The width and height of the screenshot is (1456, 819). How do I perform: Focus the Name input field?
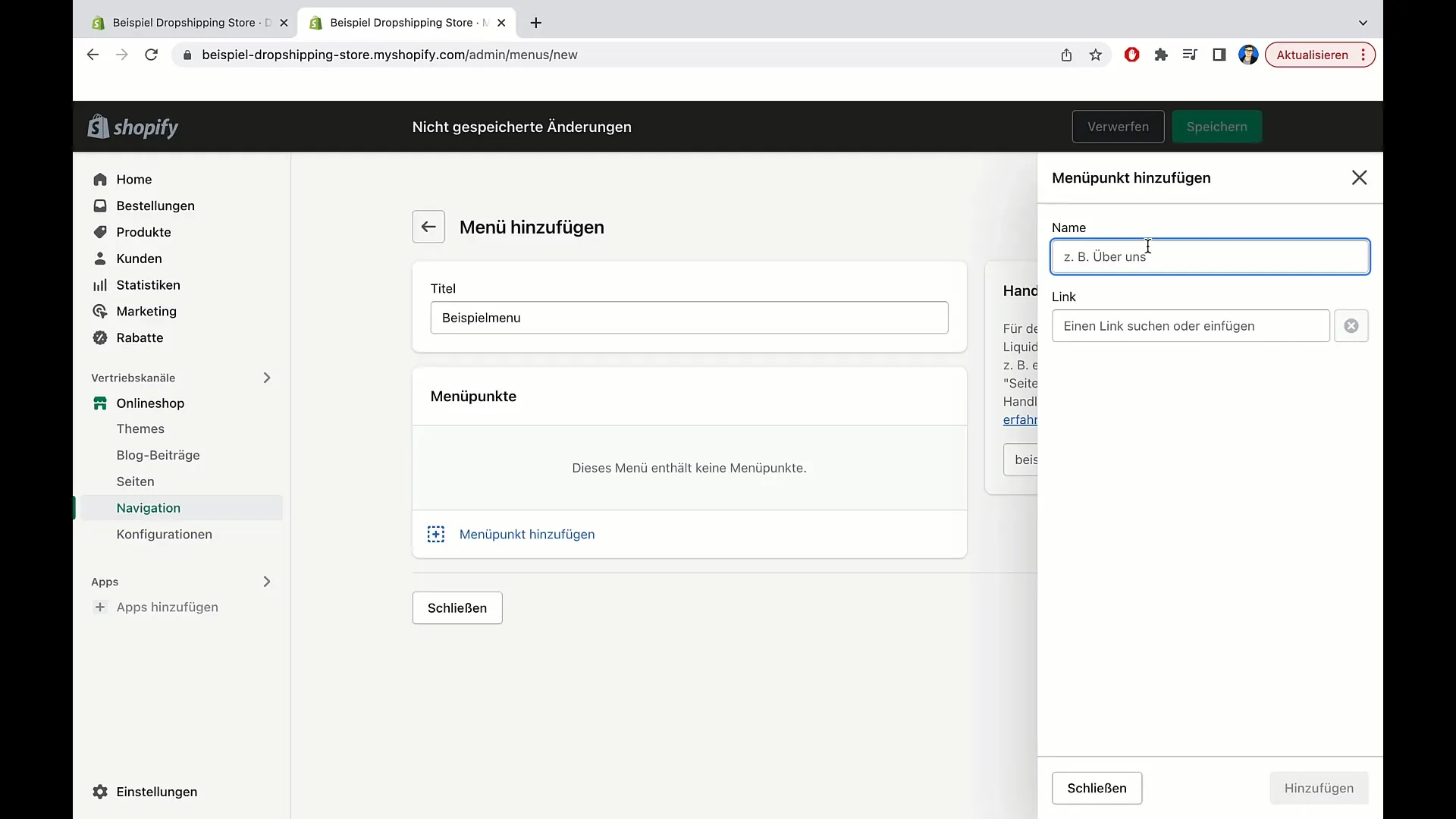[x=1210, y=256]
